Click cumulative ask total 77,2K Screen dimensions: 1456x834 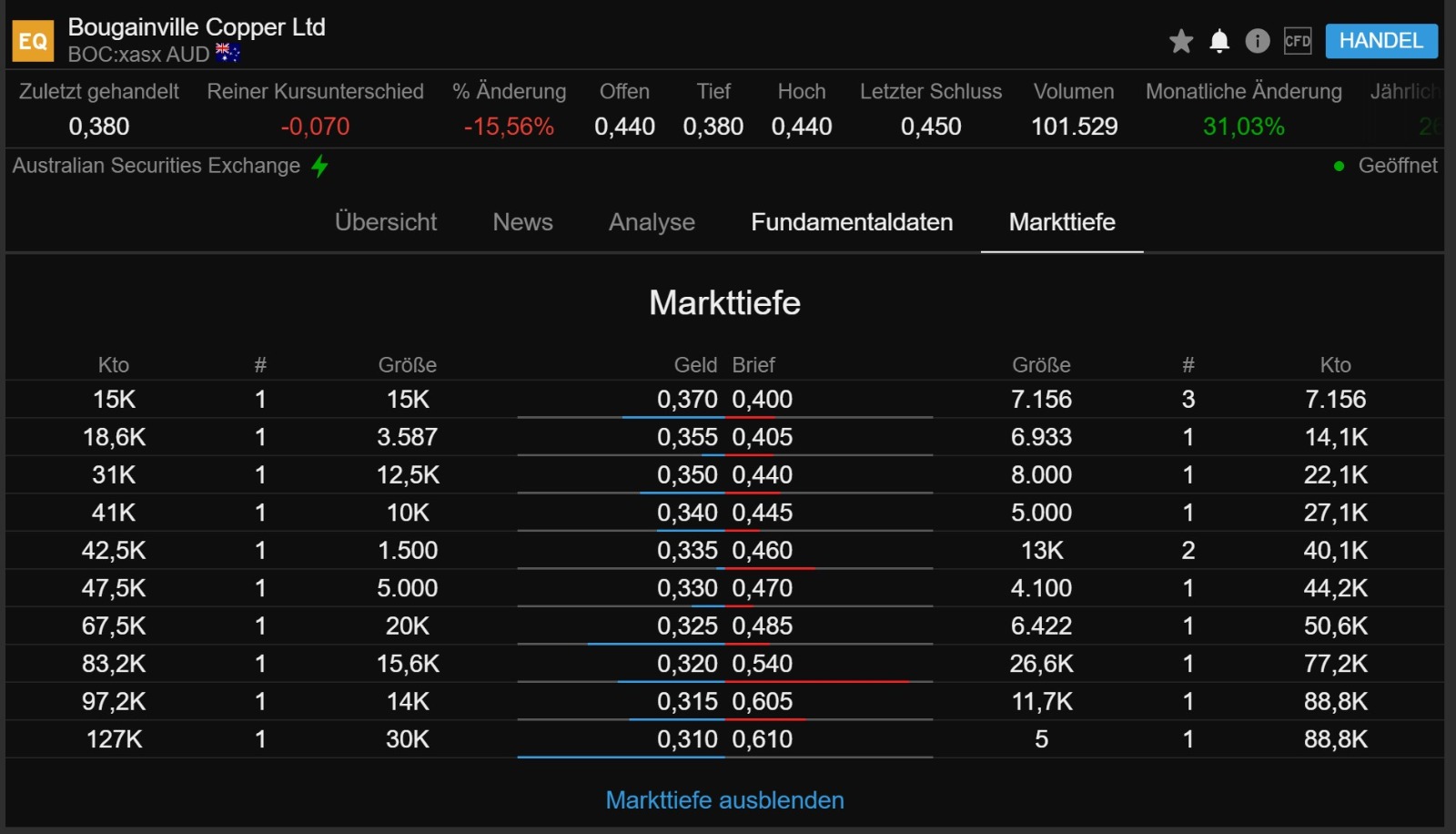coord(1336,664)
